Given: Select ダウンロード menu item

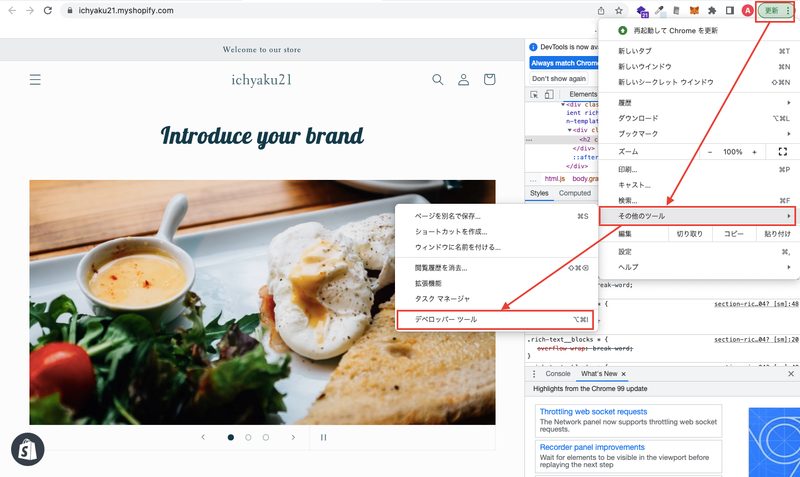Looking at the screenshot, I should coord(697,118).
